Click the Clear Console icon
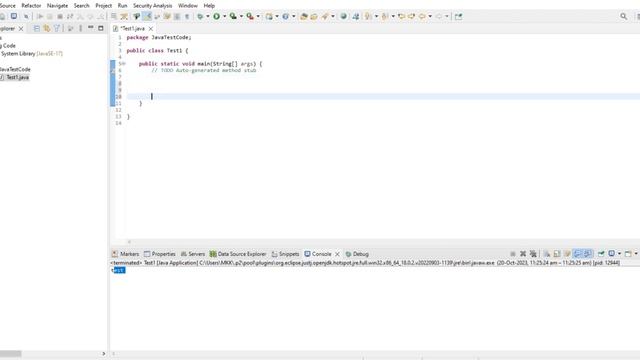640x360 pixels. tap(547, 254)
